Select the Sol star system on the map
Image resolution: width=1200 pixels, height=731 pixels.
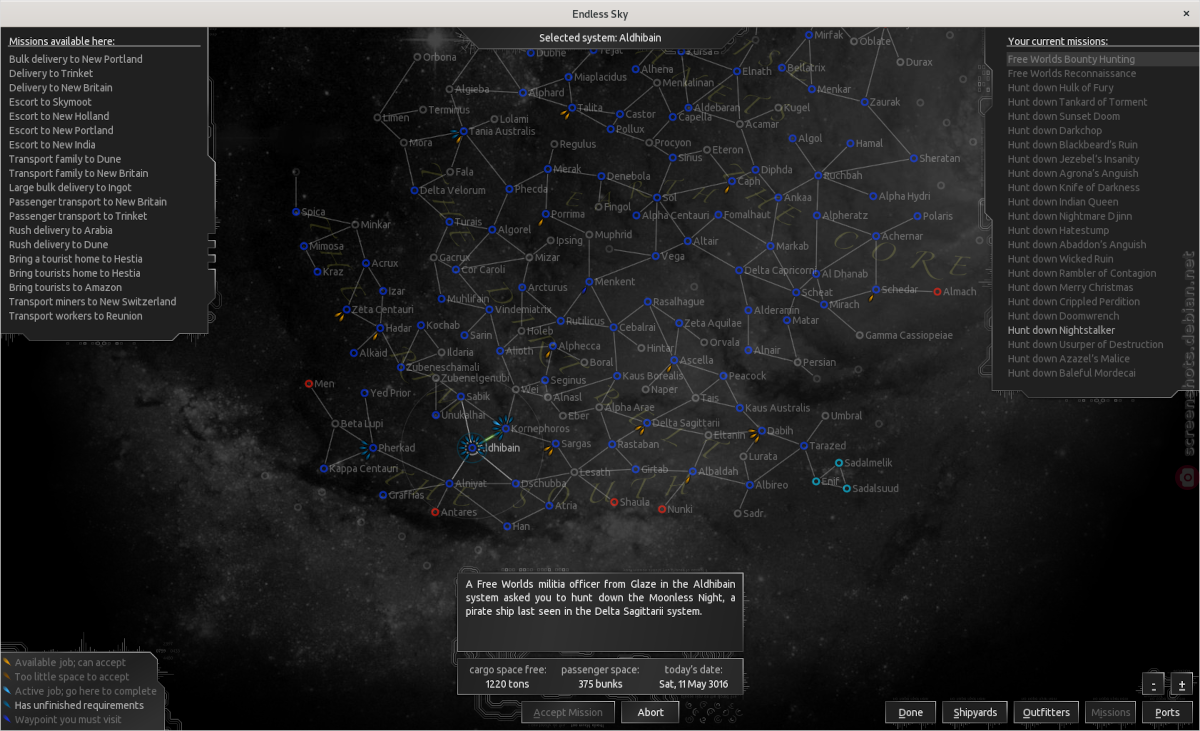(x=657, y=198)
